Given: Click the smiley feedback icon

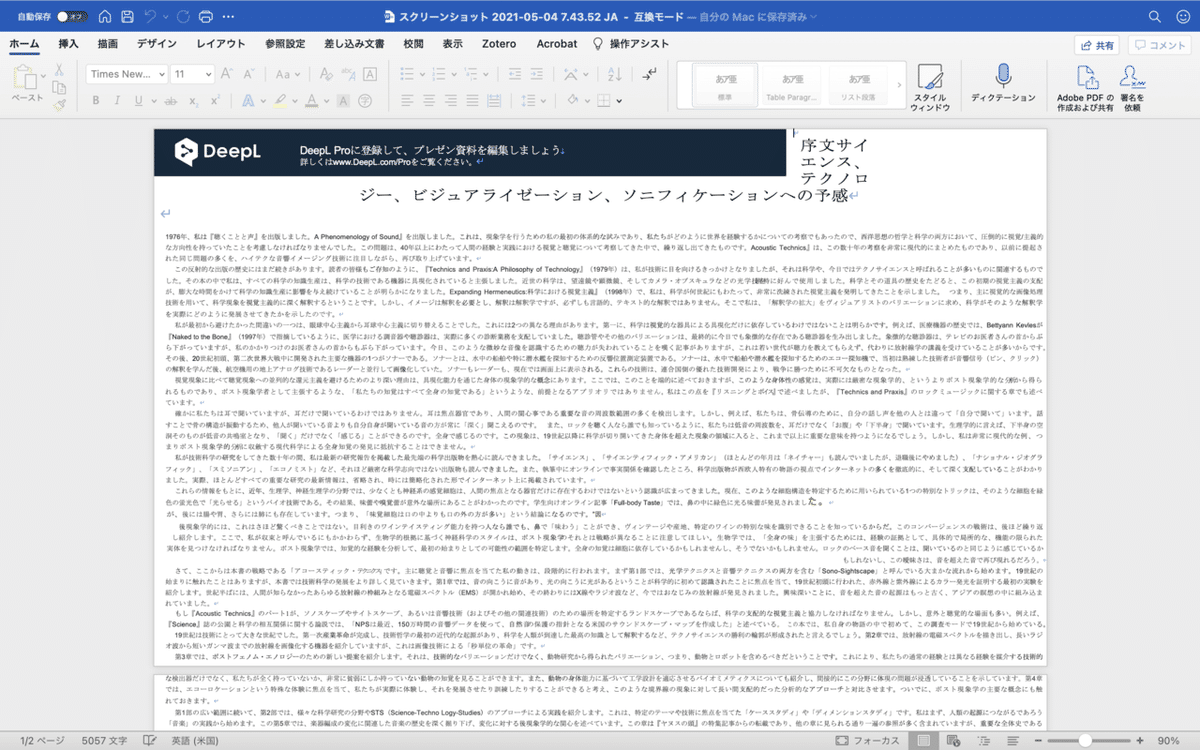Looking at the screenshot, I should pyautogui.click(x=1181, y=17).
